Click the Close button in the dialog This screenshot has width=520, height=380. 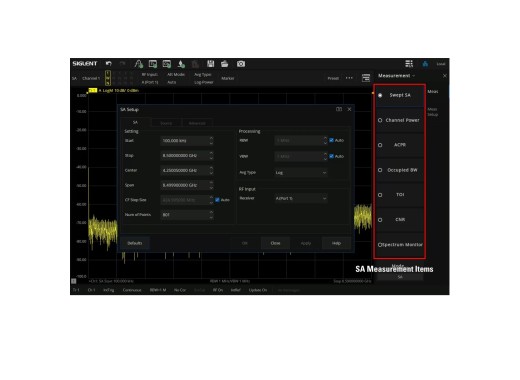pyautogui.click(x=275, y=243)
